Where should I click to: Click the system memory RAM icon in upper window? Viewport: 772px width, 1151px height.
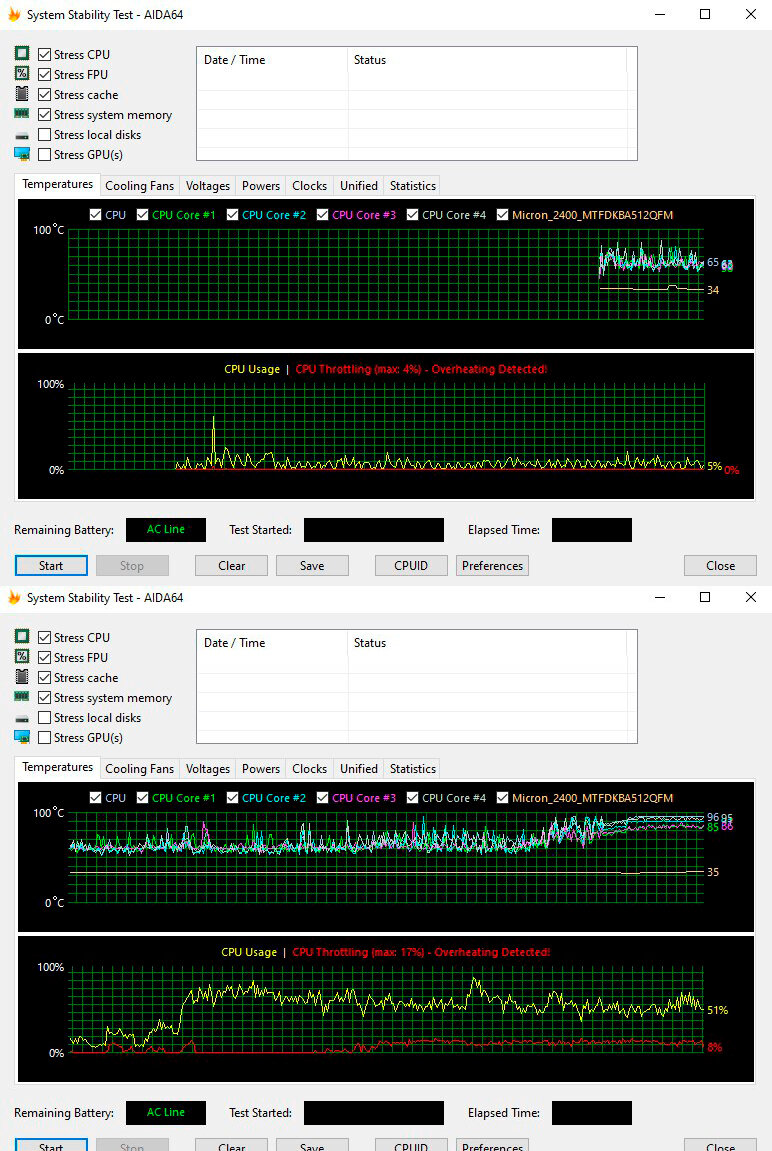click(22, 114)
